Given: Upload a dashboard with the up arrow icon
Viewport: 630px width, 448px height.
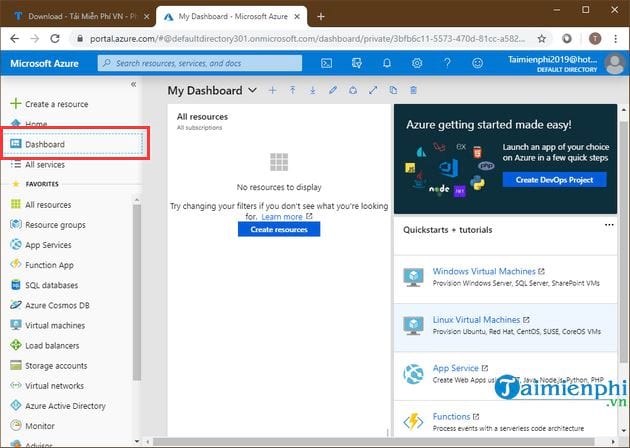Looking at the screenshot, I should [292, 90].
